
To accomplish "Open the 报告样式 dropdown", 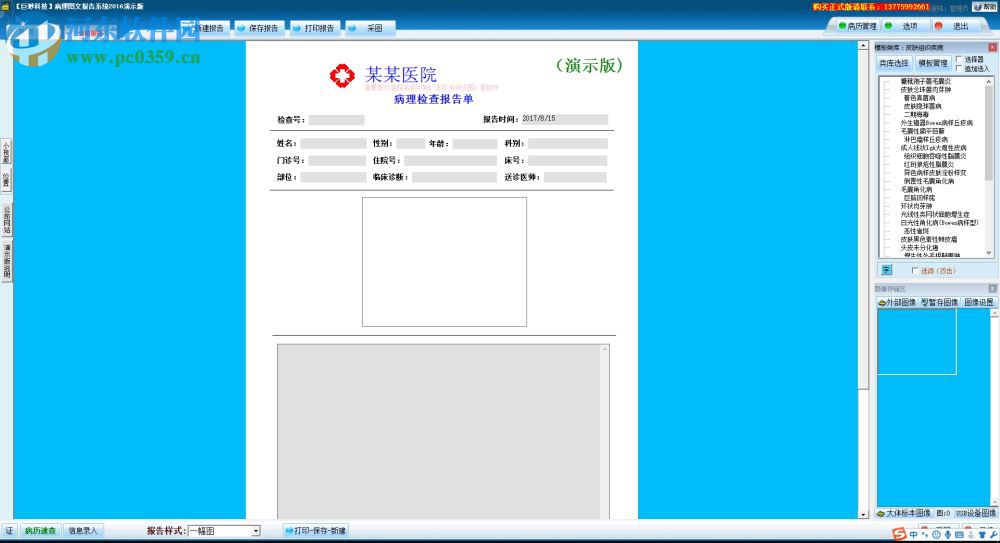I will [256, 531].
